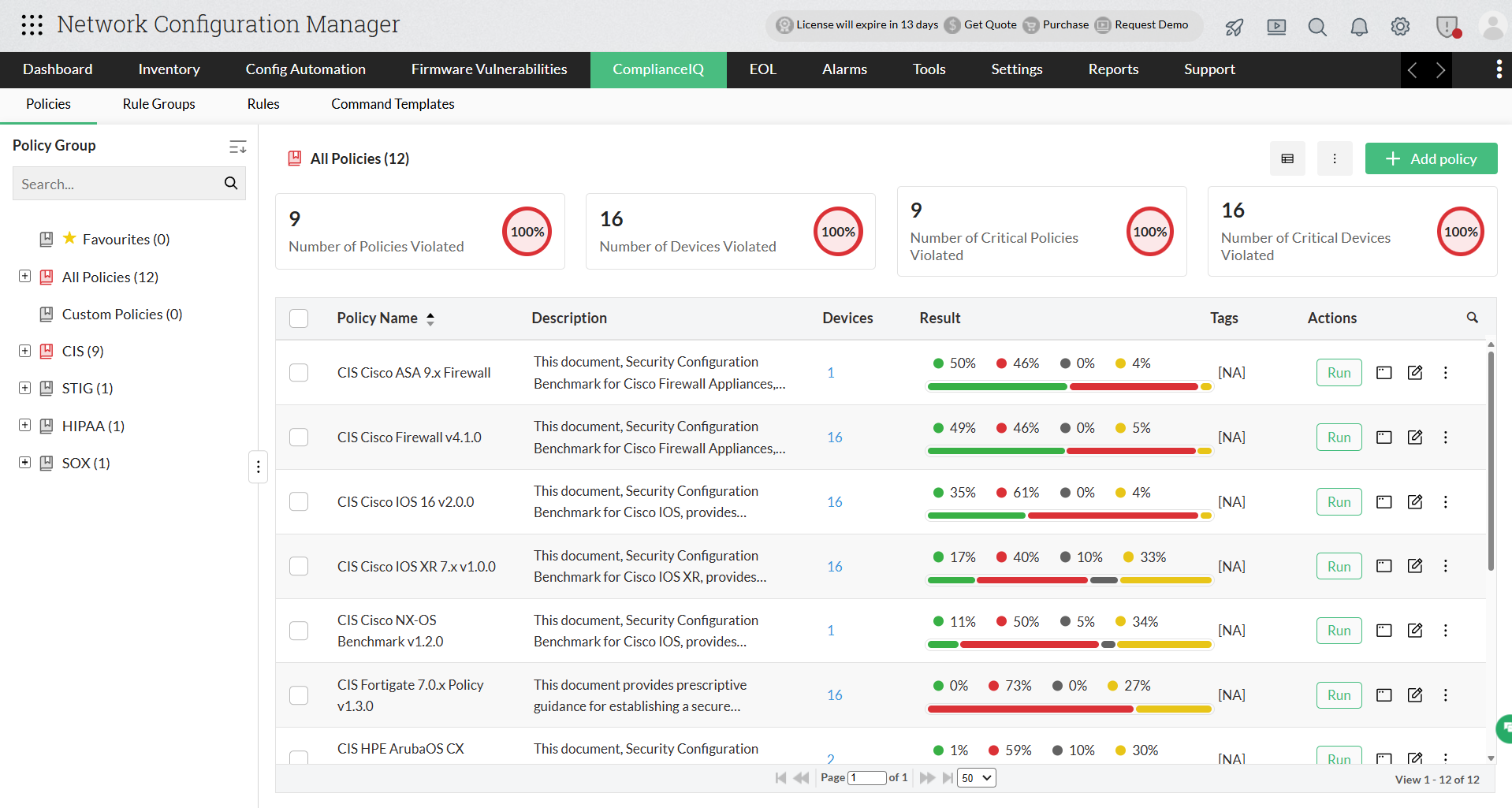Image resolution: width=1512 pixels, height=808 pixels.
Task: Click the Add policy button
Action: pyautogui.click(x=1431, y=158)
